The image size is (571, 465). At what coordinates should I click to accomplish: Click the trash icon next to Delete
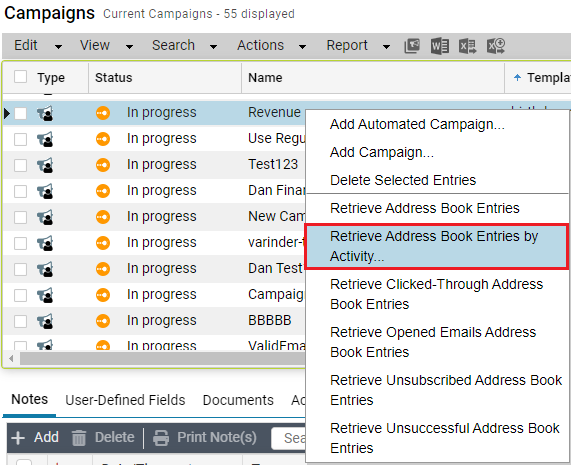(79, 437)
